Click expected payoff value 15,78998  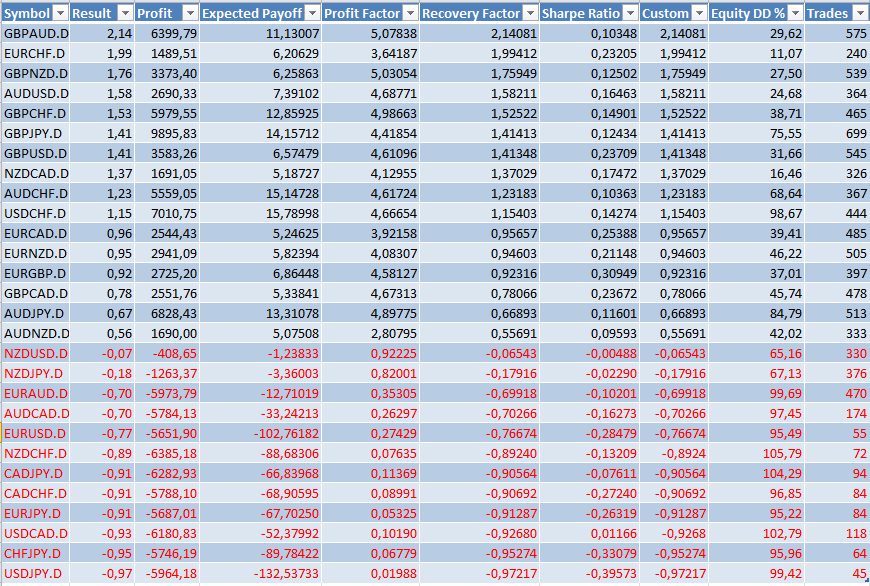click(x=292, y=213)
